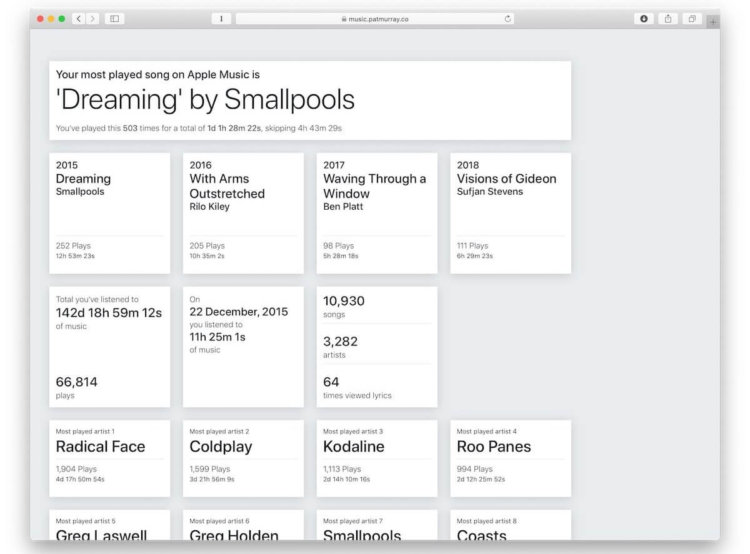Click the Rilo Kiley artist name
This screenshot has width=750, height=554.
(210, 207)
